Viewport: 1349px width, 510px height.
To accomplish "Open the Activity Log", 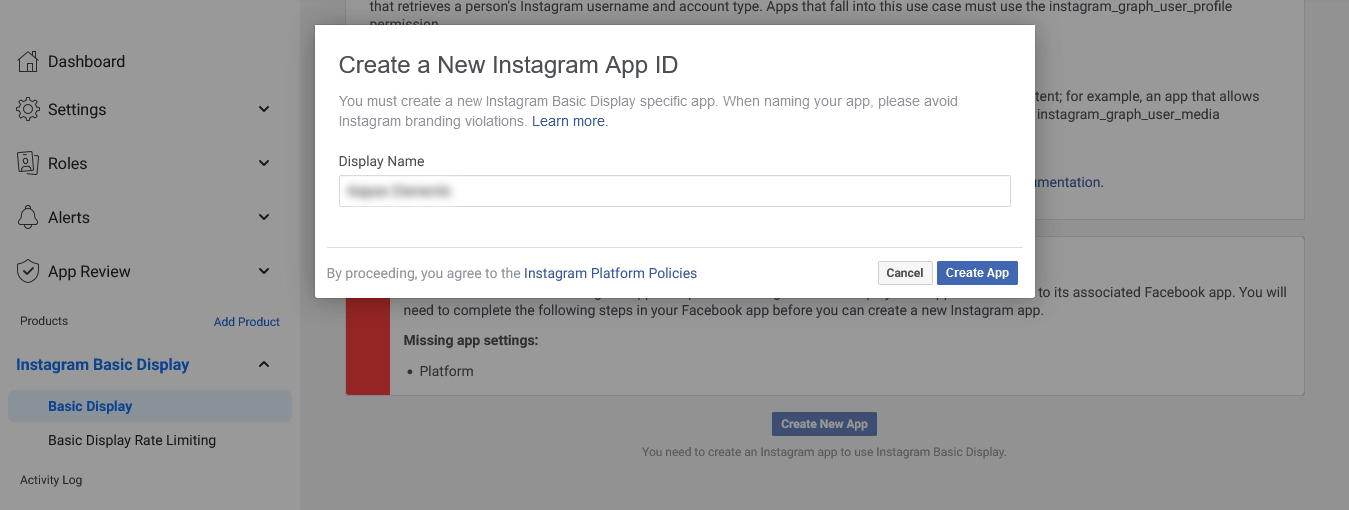I will [x=51, y=480].
